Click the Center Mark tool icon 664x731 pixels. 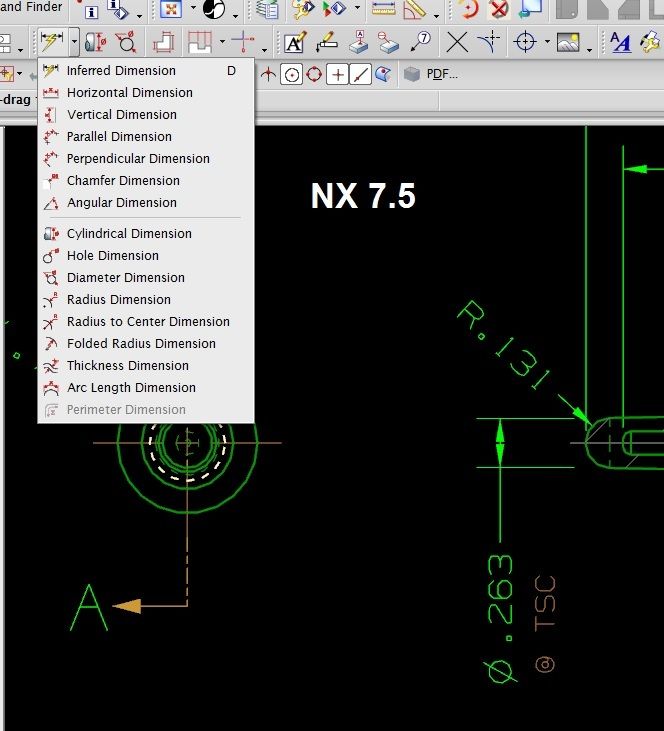(526, 42)
